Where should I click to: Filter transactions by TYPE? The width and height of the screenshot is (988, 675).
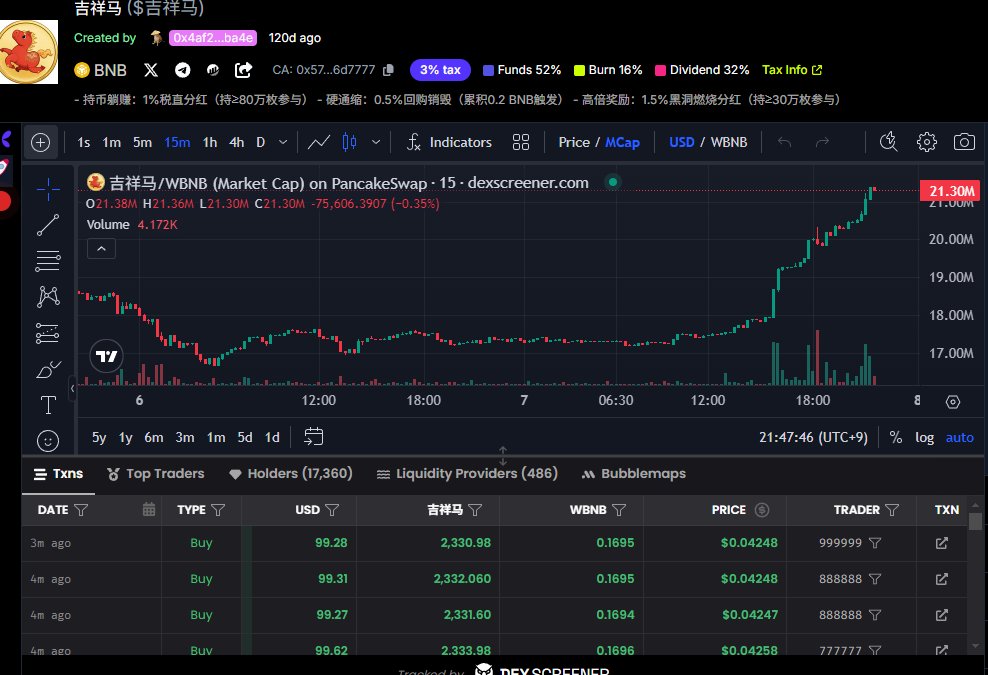pyautogui.click(x=218, y=510)
